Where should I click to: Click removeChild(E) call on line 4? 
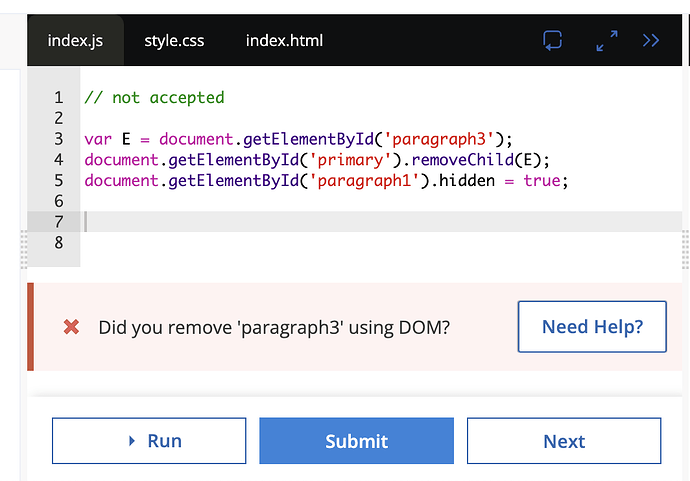click(x=477, y=160)
